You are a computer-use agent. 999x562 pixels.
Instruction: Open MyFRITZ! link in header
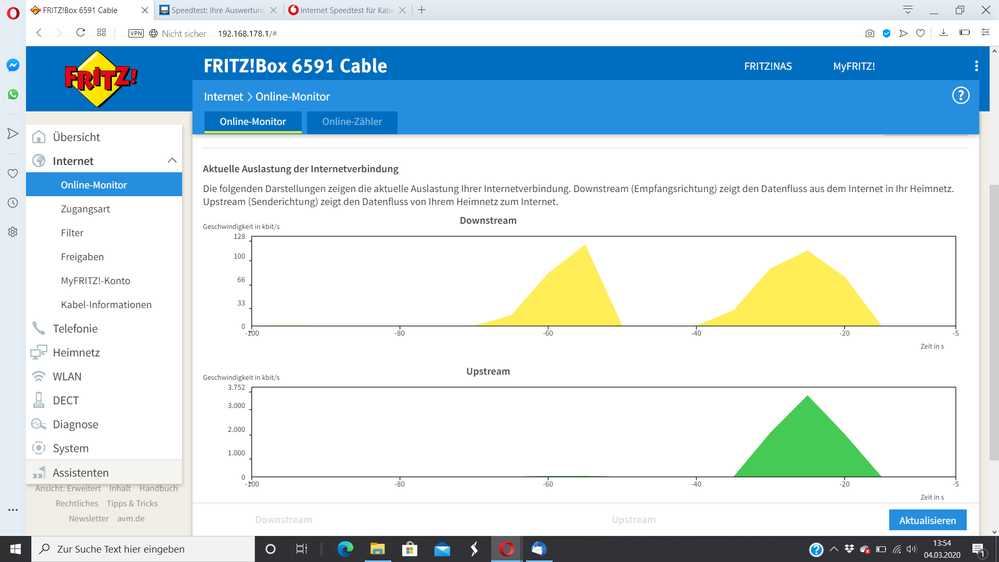[x=854, y=66]
